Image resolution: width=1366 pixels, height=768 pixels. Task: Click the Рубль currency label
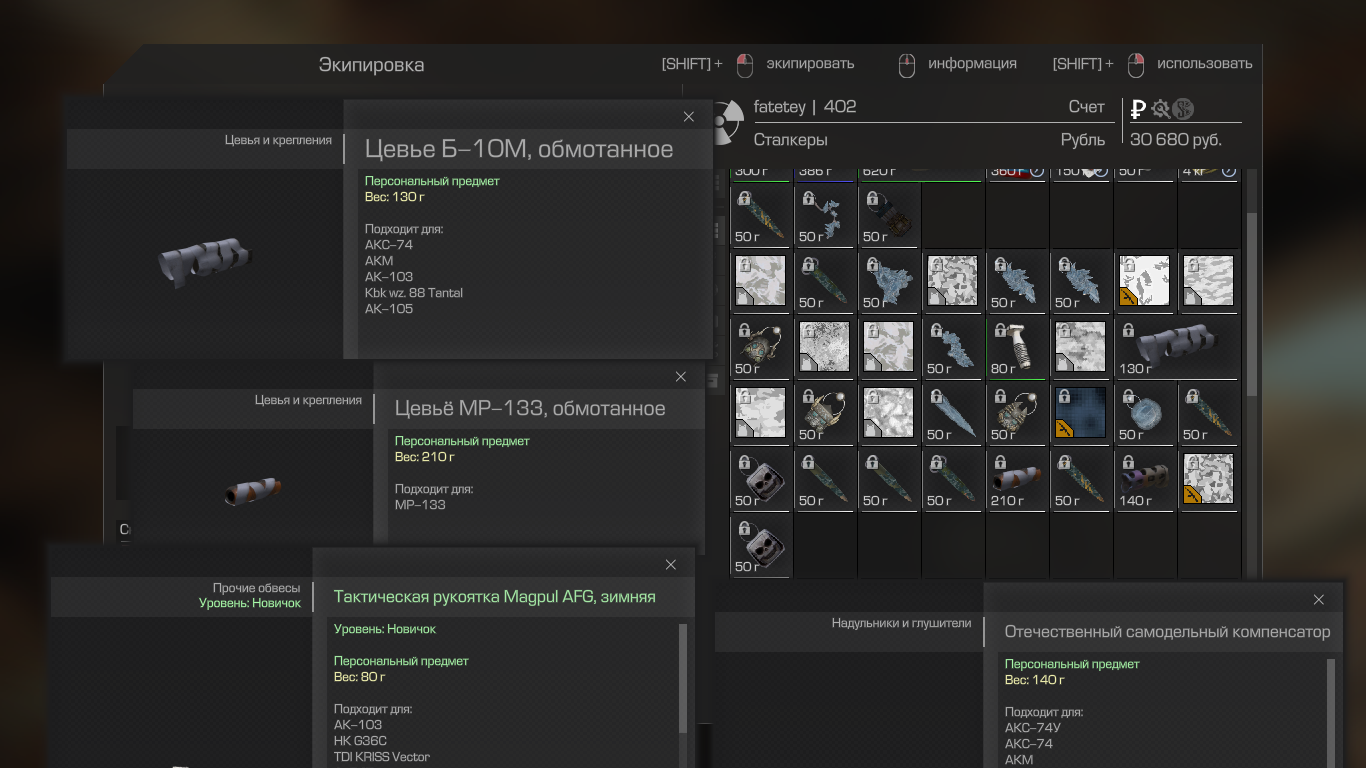(1083, 140)
